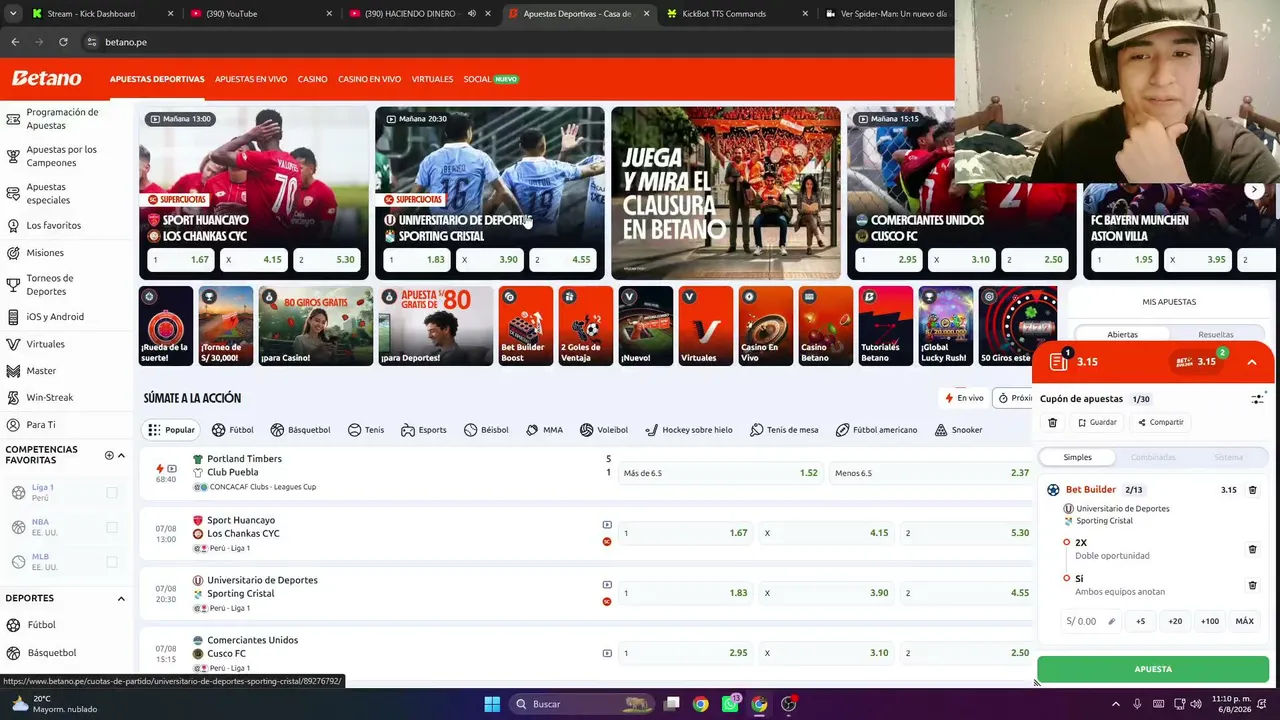Reload the page with the browser refresh icon
The height and width of the screenshot is (720, 1280).
(x=63, y=42)
